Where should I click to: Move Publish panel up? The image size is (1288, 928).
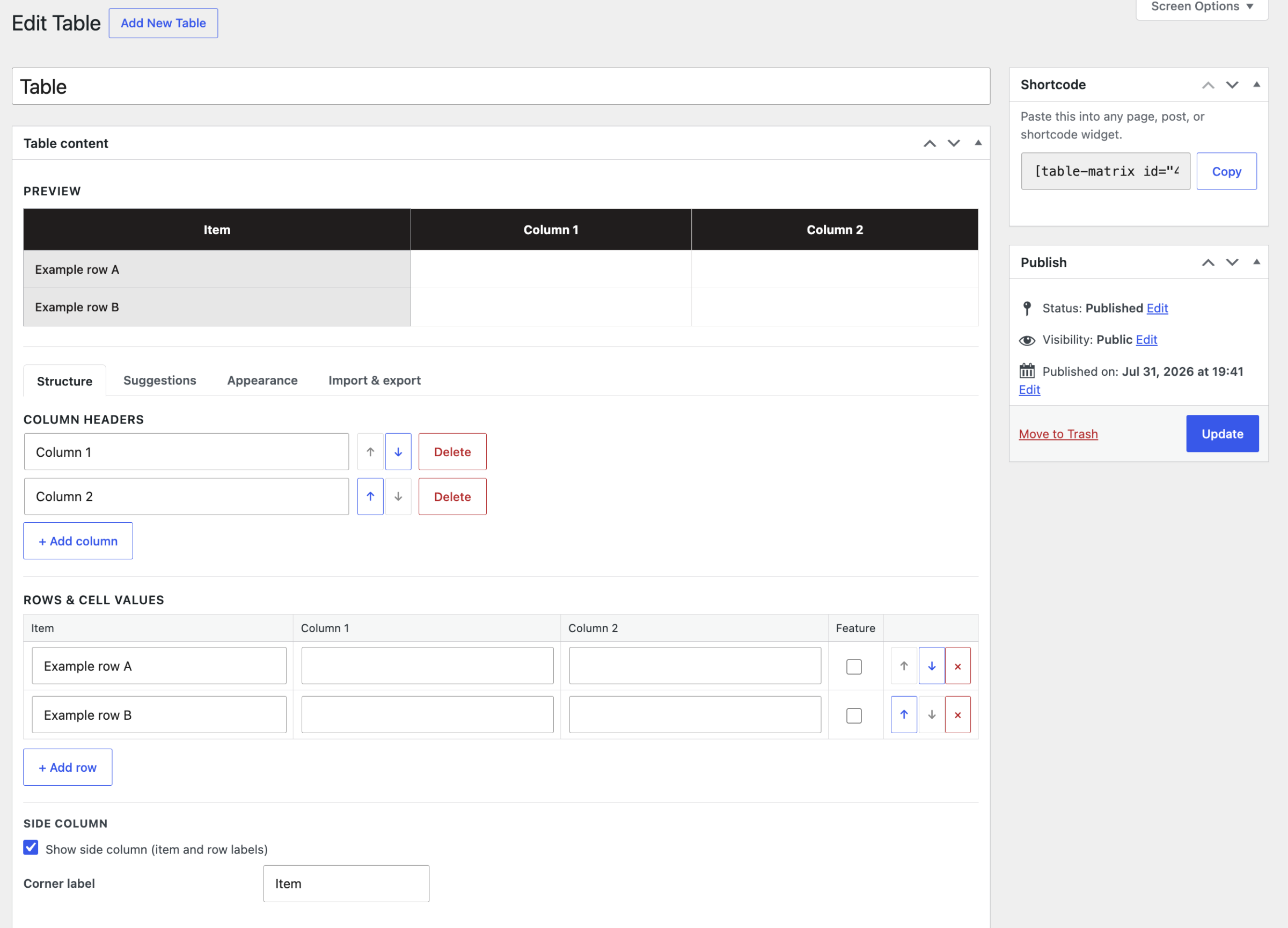click(1208, 262)
